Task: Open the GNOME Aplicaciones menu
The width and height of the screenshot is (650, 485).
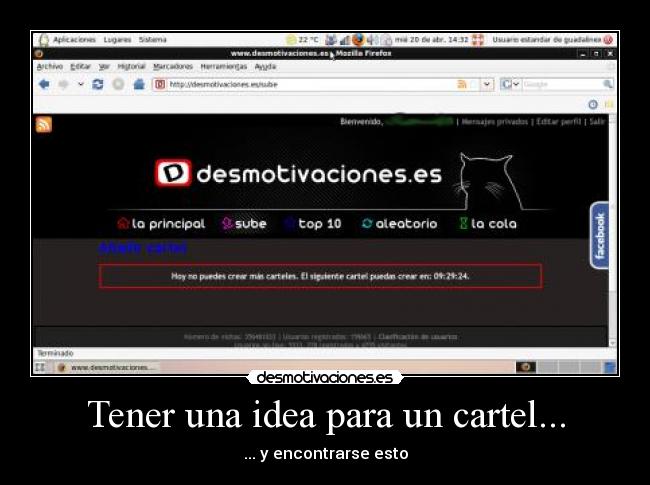Action: click(74, 40)
